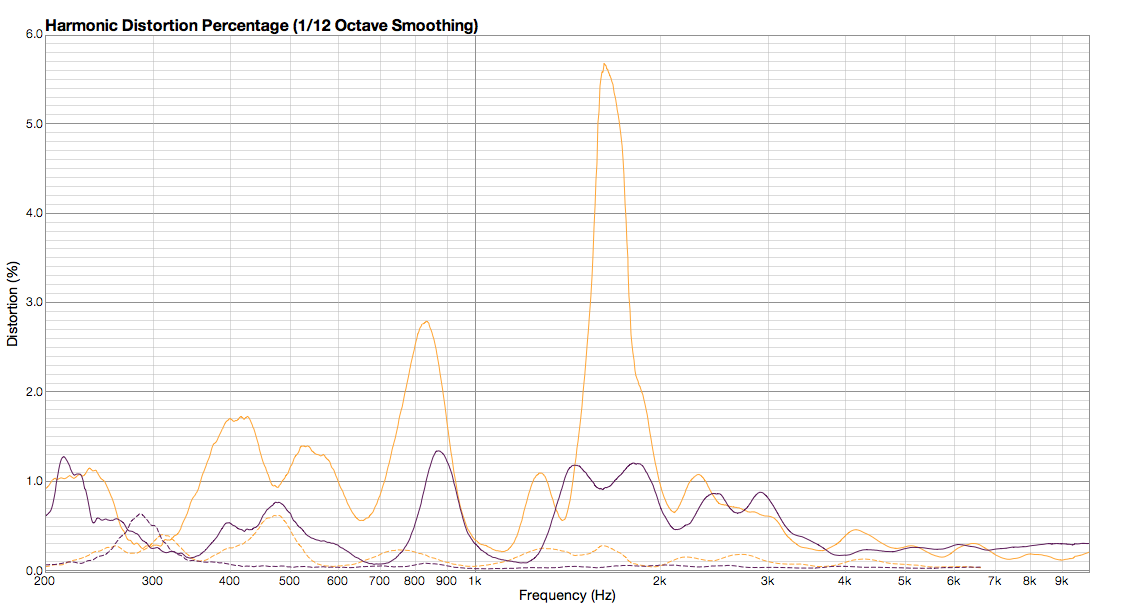Screen dimensions: 1122x611
Task: Click the '1k' frequency tick label
Action: point(475,581)
